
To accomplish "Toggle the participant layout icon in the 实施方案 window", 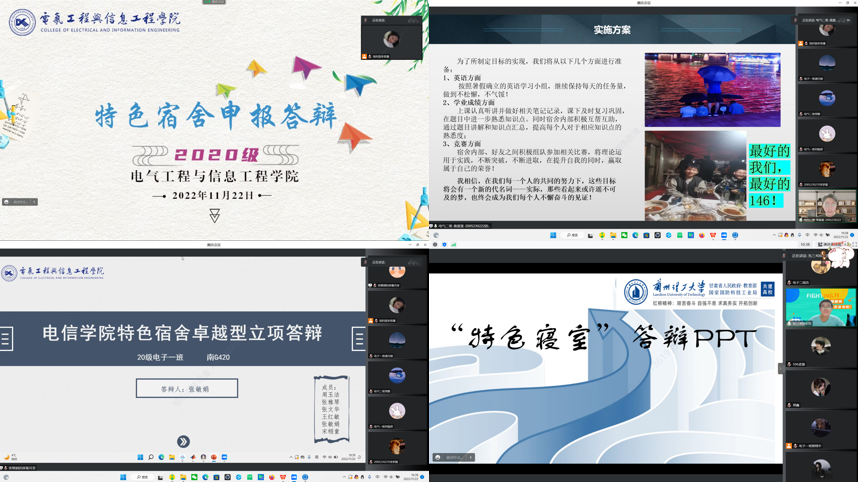I will [846, 19].
